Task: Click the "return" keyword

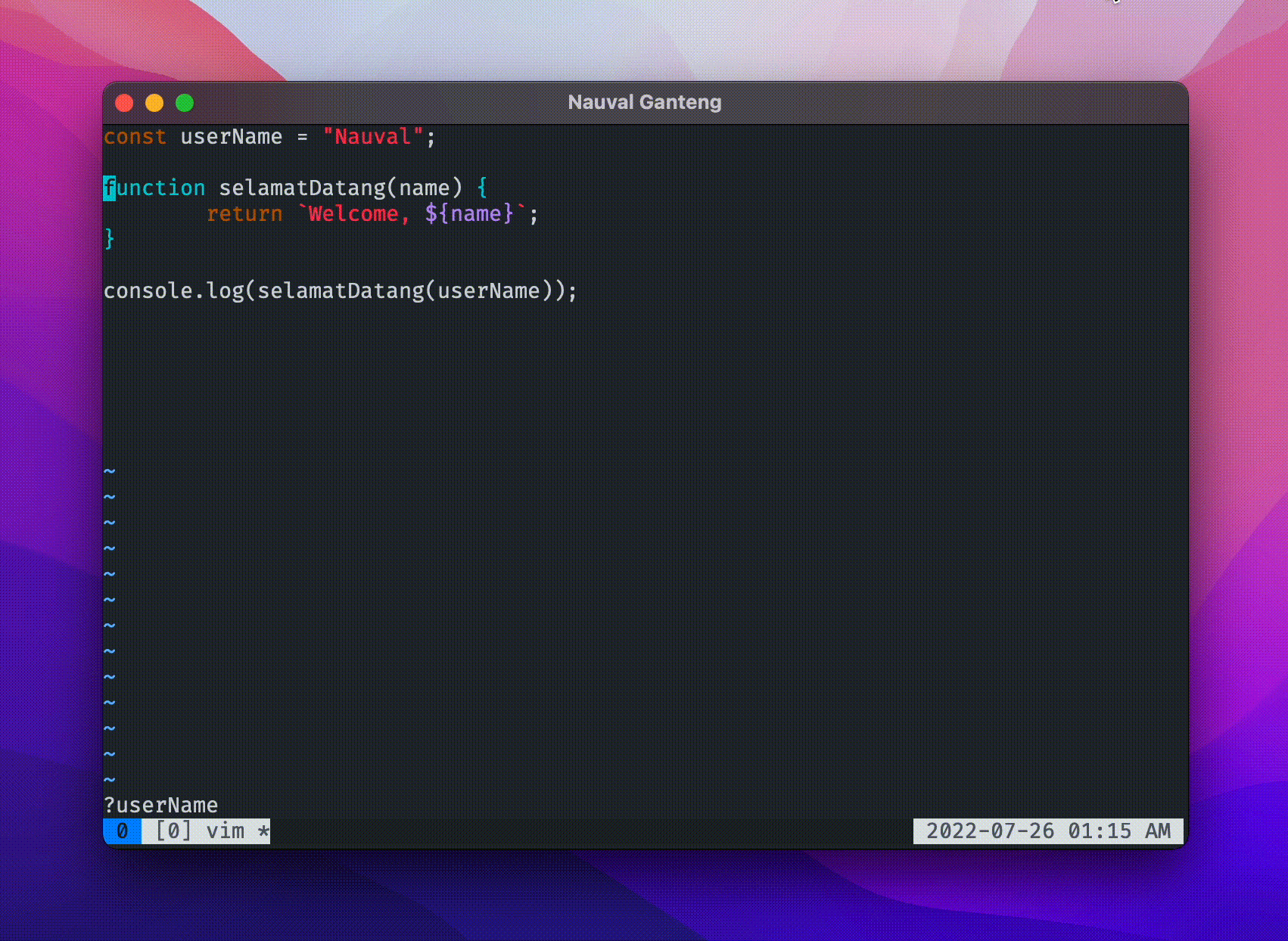Action: point(244,214)
